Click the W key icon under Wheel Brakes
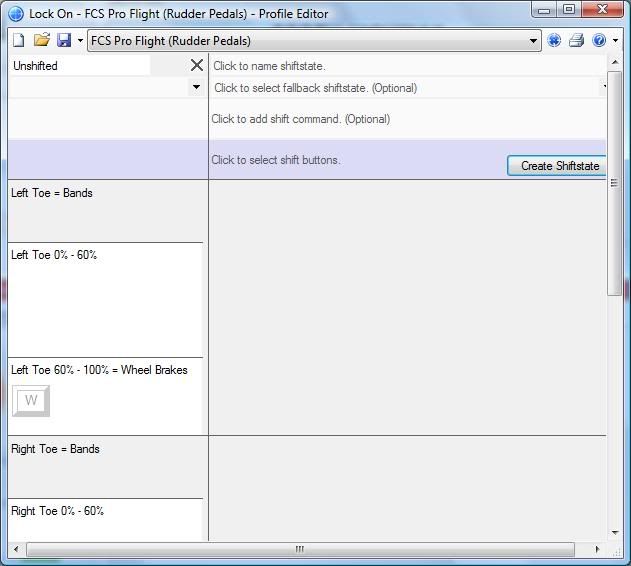The height and width of the screenshot is (566, 631). 31,401
